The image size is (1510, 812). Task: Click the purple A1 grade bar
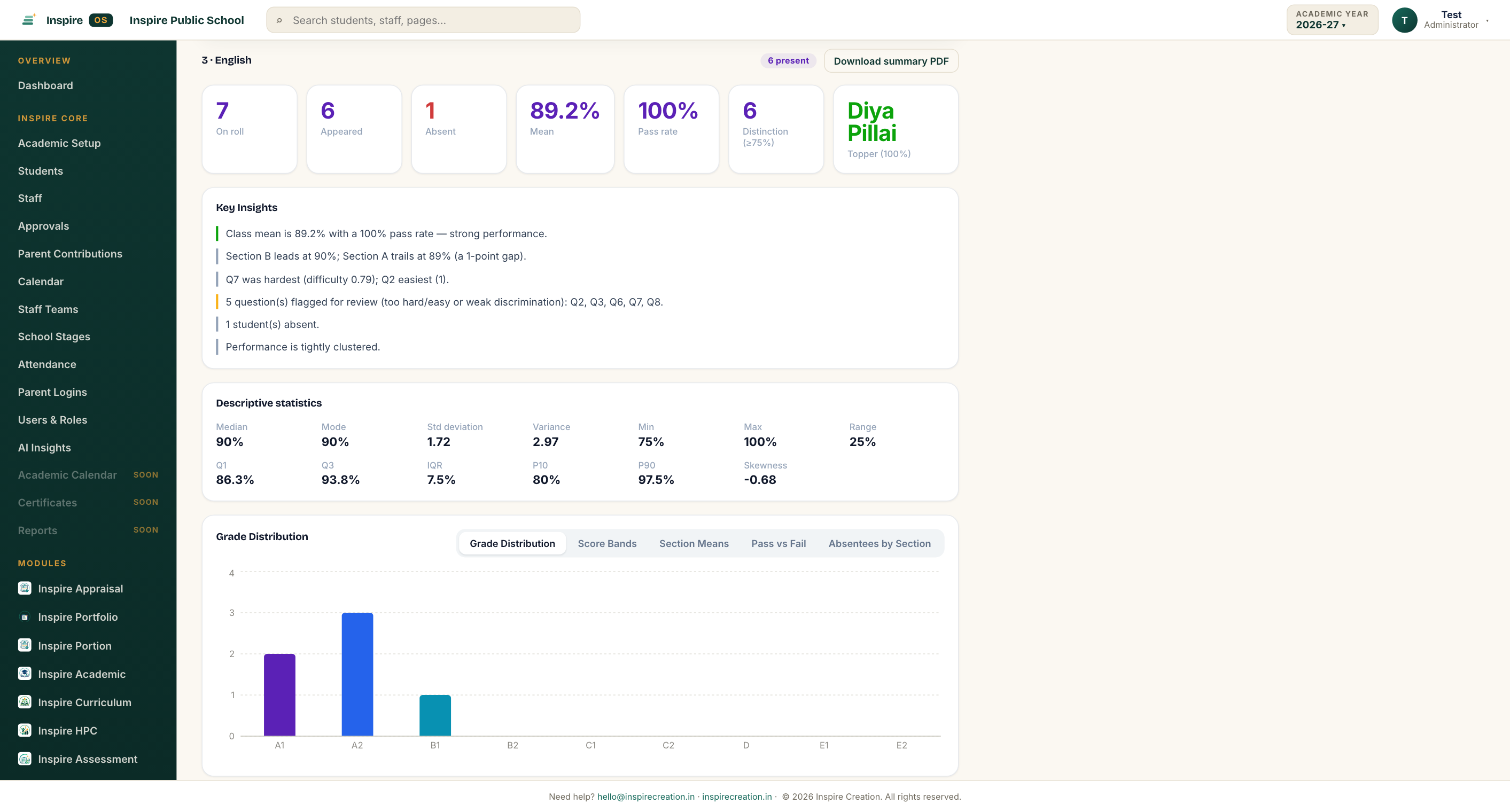(x=279, y=695)
